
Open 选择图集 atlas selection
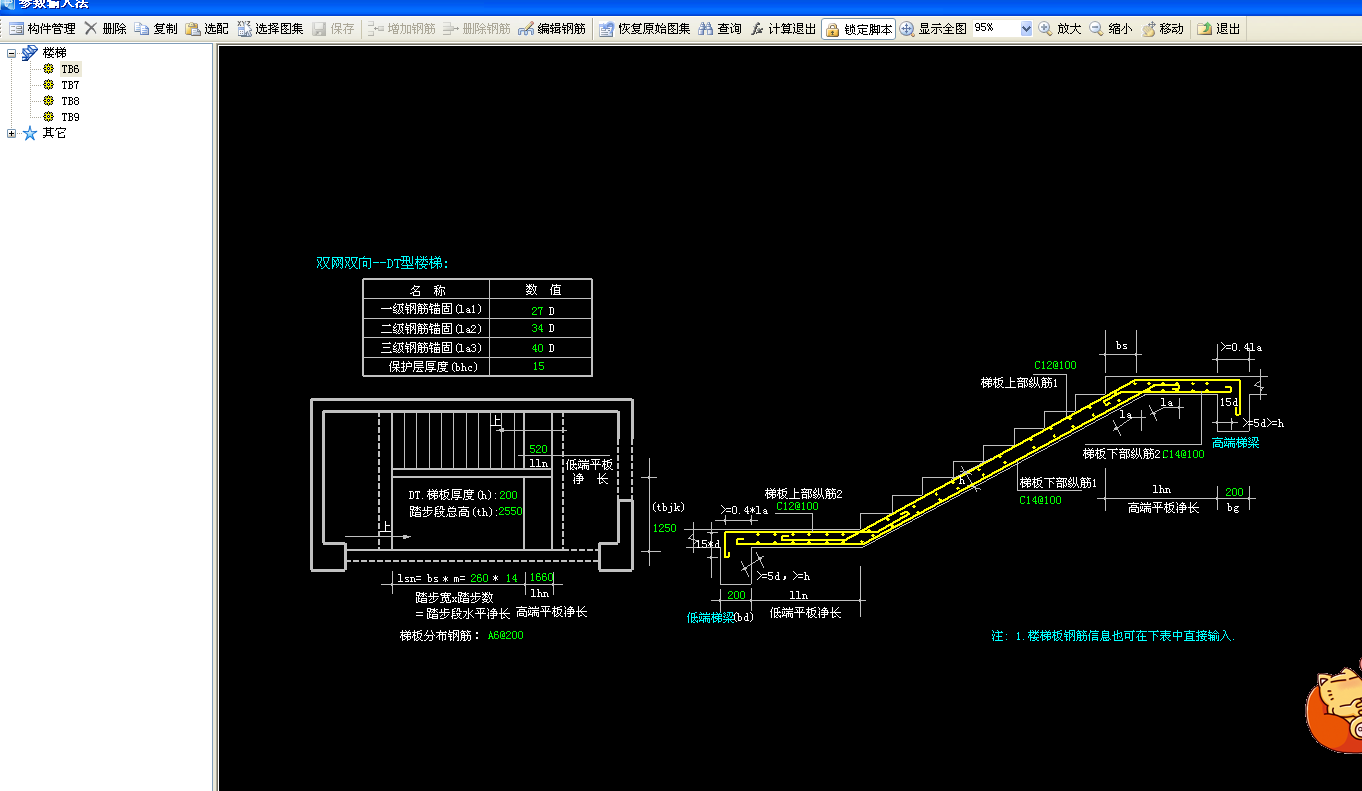pyautogui.click(x=270, y=29)
